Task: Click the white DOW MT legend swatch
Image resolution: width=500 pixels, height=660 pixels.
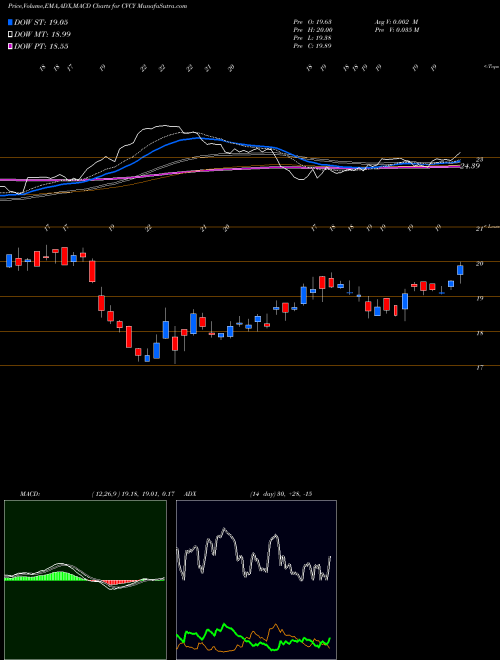Action: coord(11,35)
